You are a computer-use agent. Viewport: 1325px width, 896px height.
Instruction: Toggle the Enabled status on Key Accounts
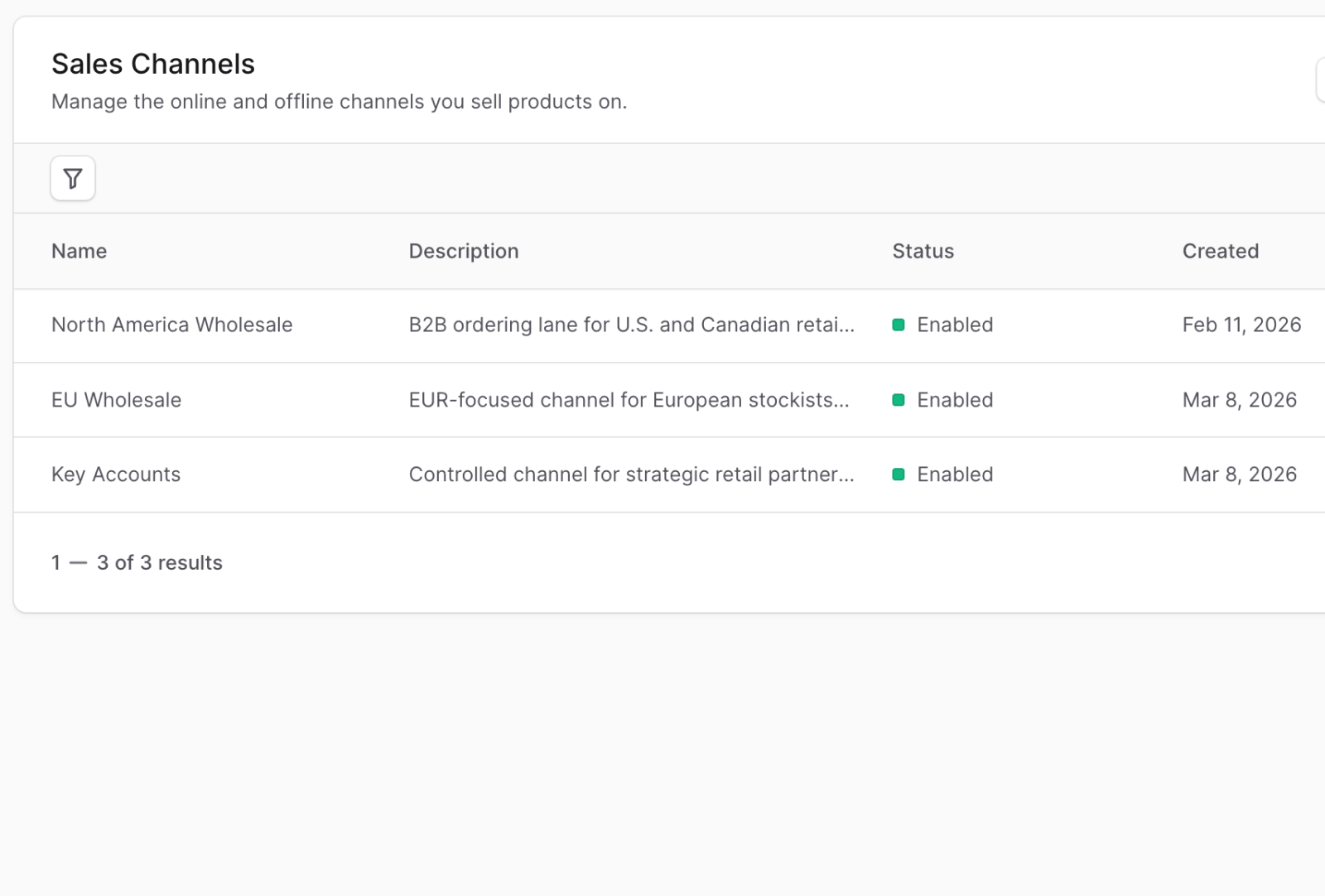point(954,474)
